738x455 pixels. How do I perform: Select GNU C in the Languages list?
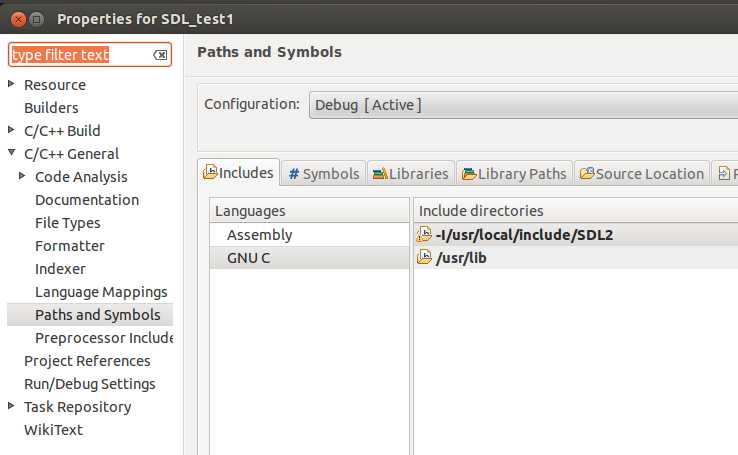point(310,258)
